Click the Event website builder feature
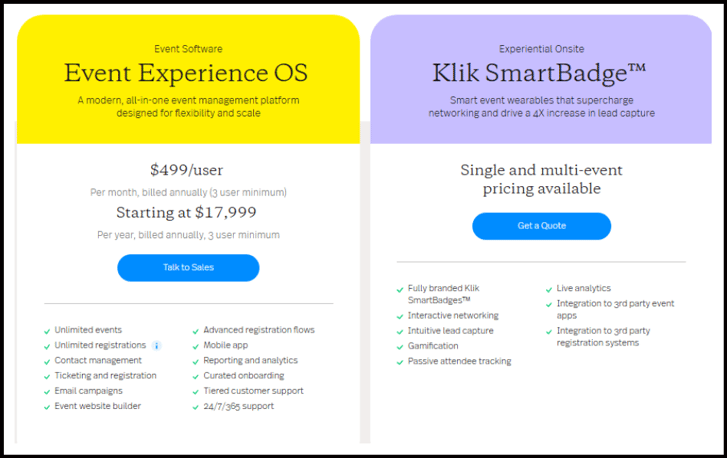The height and width of the screenshot is (458, 727). coord(98,406)
